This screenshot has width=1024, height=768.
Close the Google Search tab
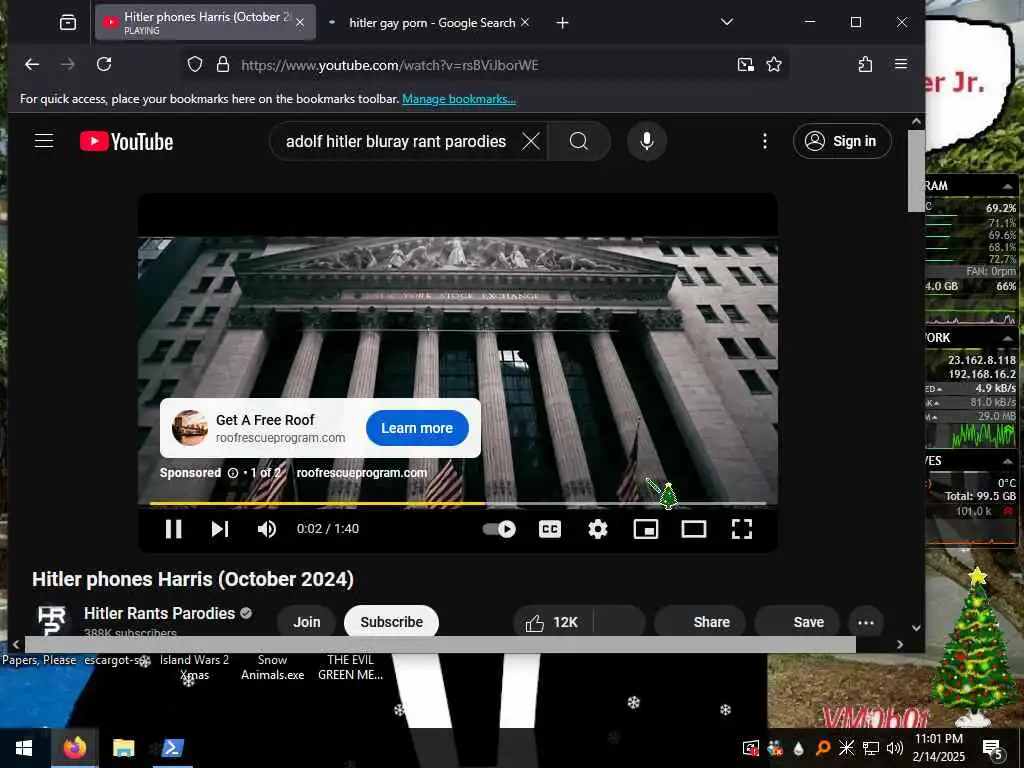pyautogui.click(x=525, y=22)
